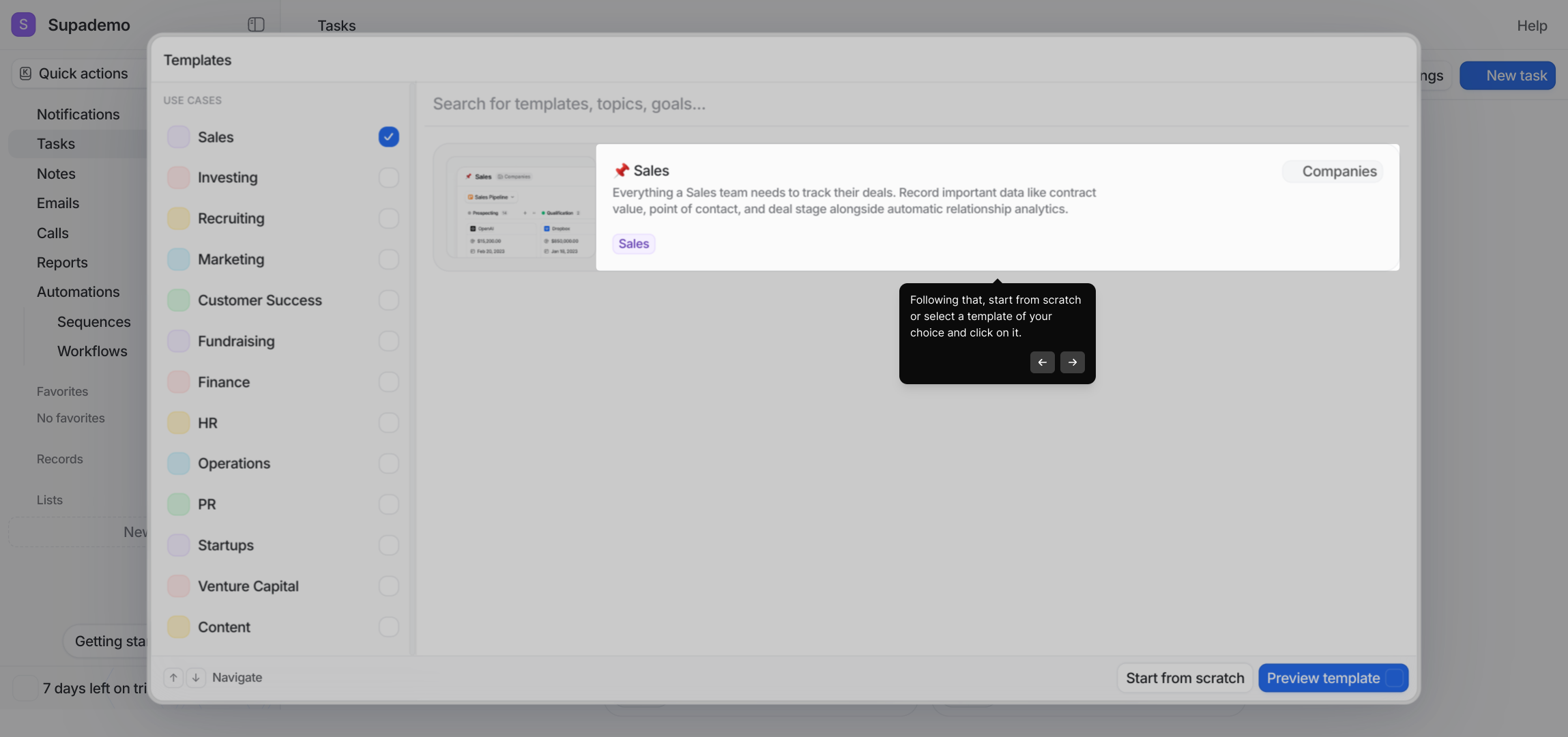1568x737 pixels.
Task: Click the Navigate down arrow key icon
Action: 196,678
